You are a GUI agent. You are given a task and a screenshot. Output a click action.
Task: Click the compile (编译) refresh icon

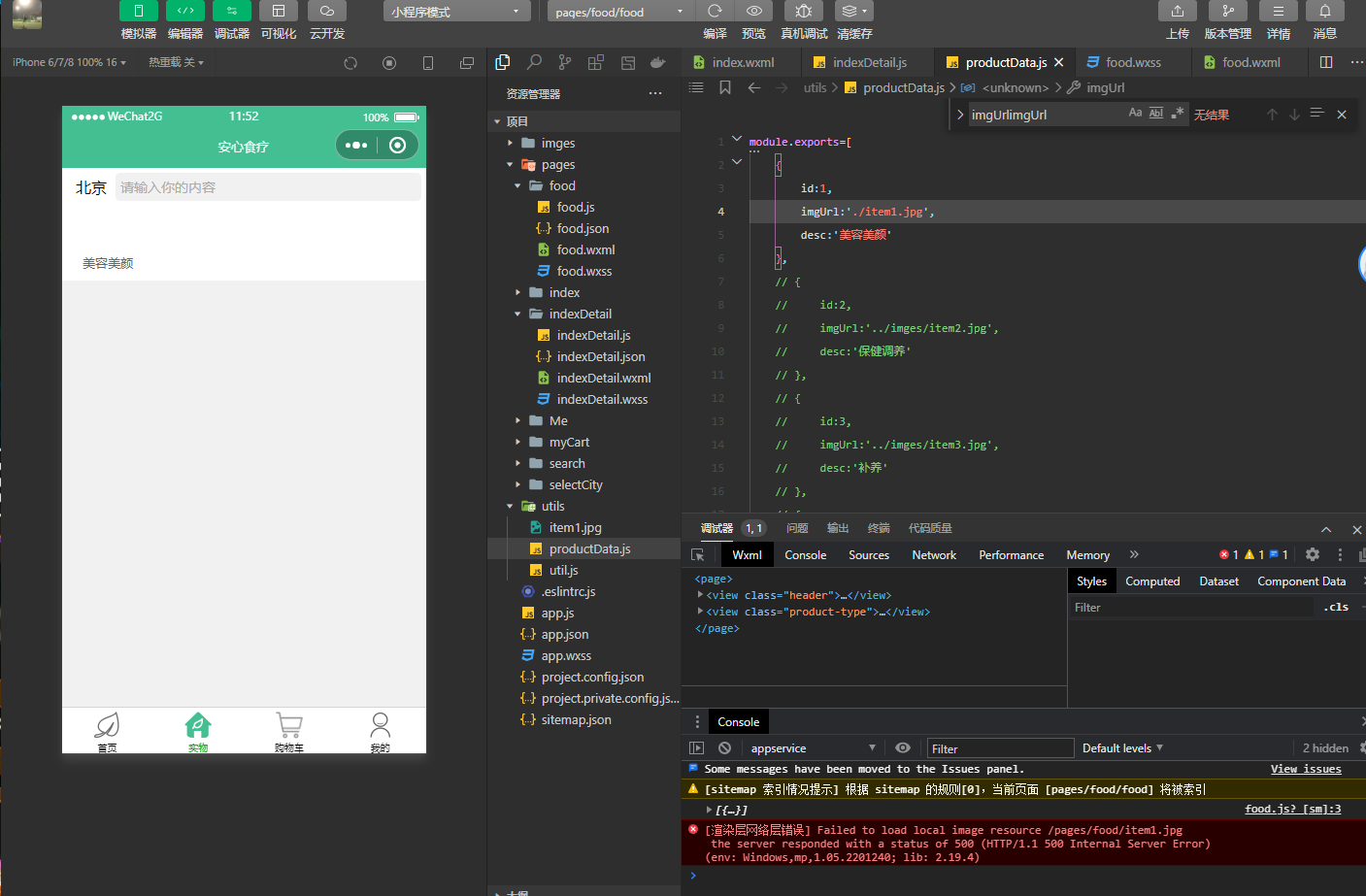coord(716,11)
